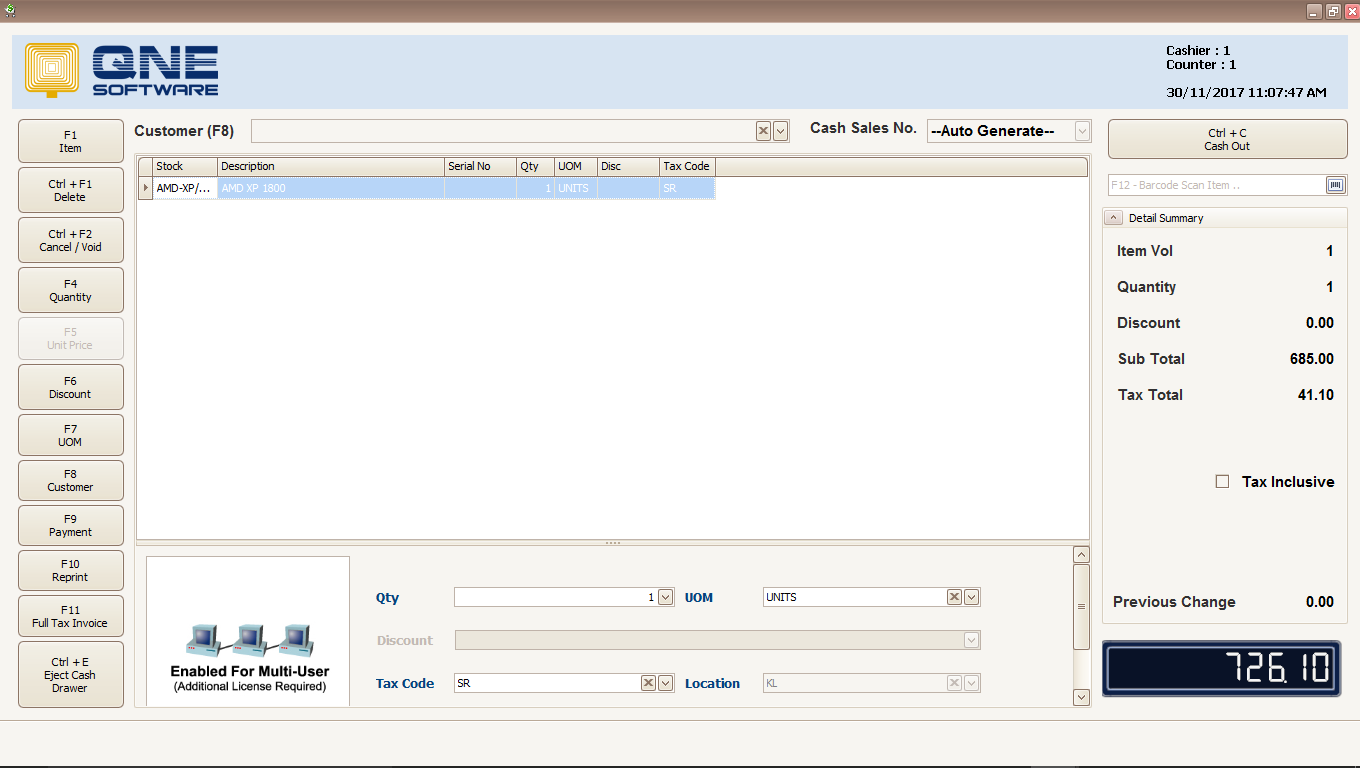Open the Tax Code dropdown arrow
Screen dimensions: 1360x768
point(666,683)
